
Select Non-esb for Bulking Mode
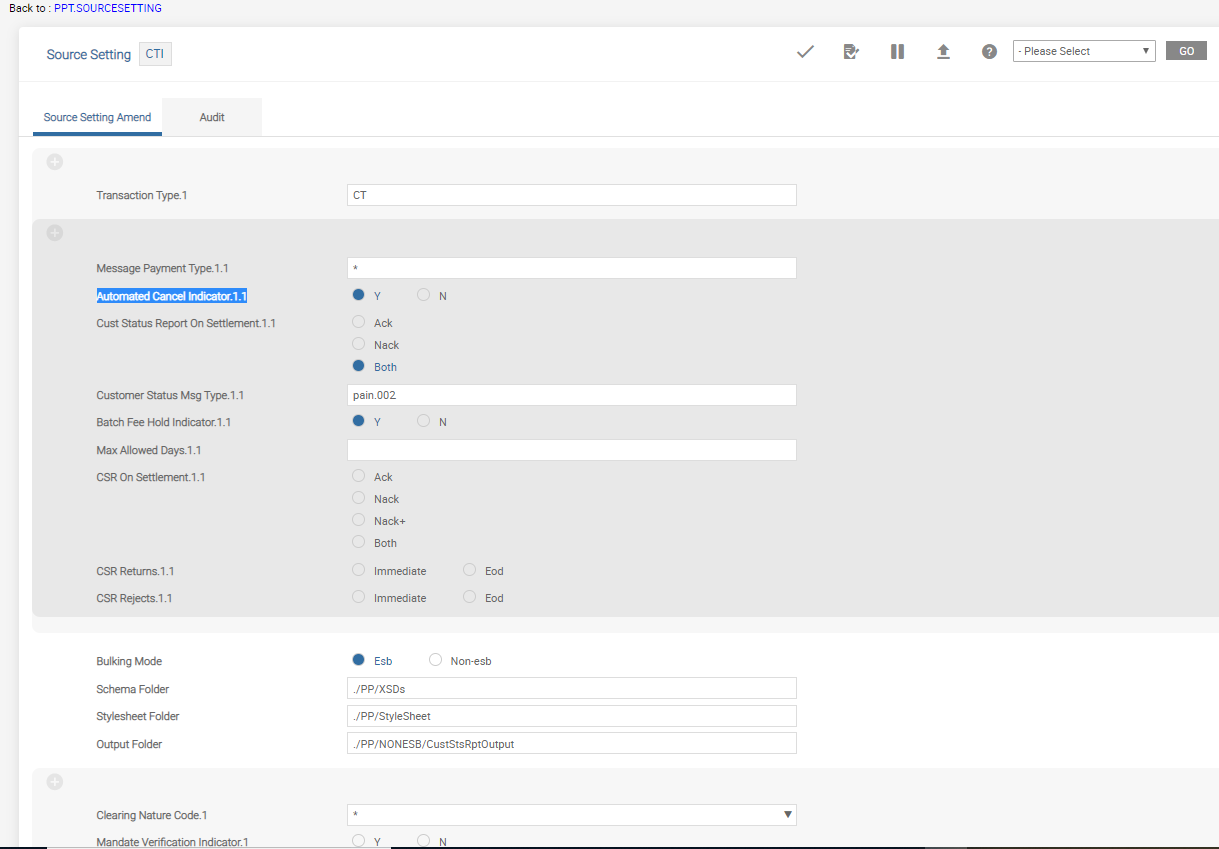(x=435, y=660)
